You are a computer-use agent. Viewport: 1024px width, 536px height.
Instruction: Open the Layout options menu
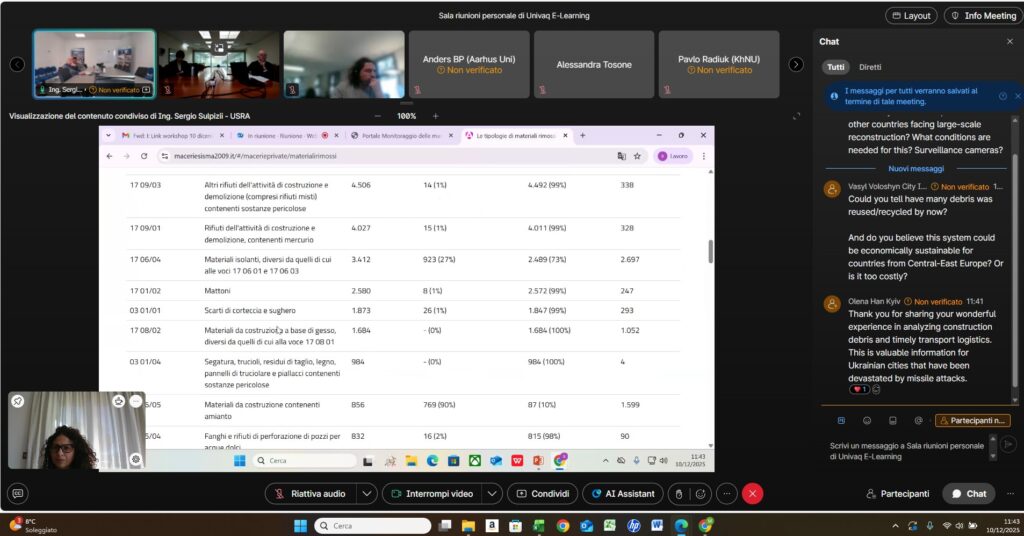[x=909, y=16]
